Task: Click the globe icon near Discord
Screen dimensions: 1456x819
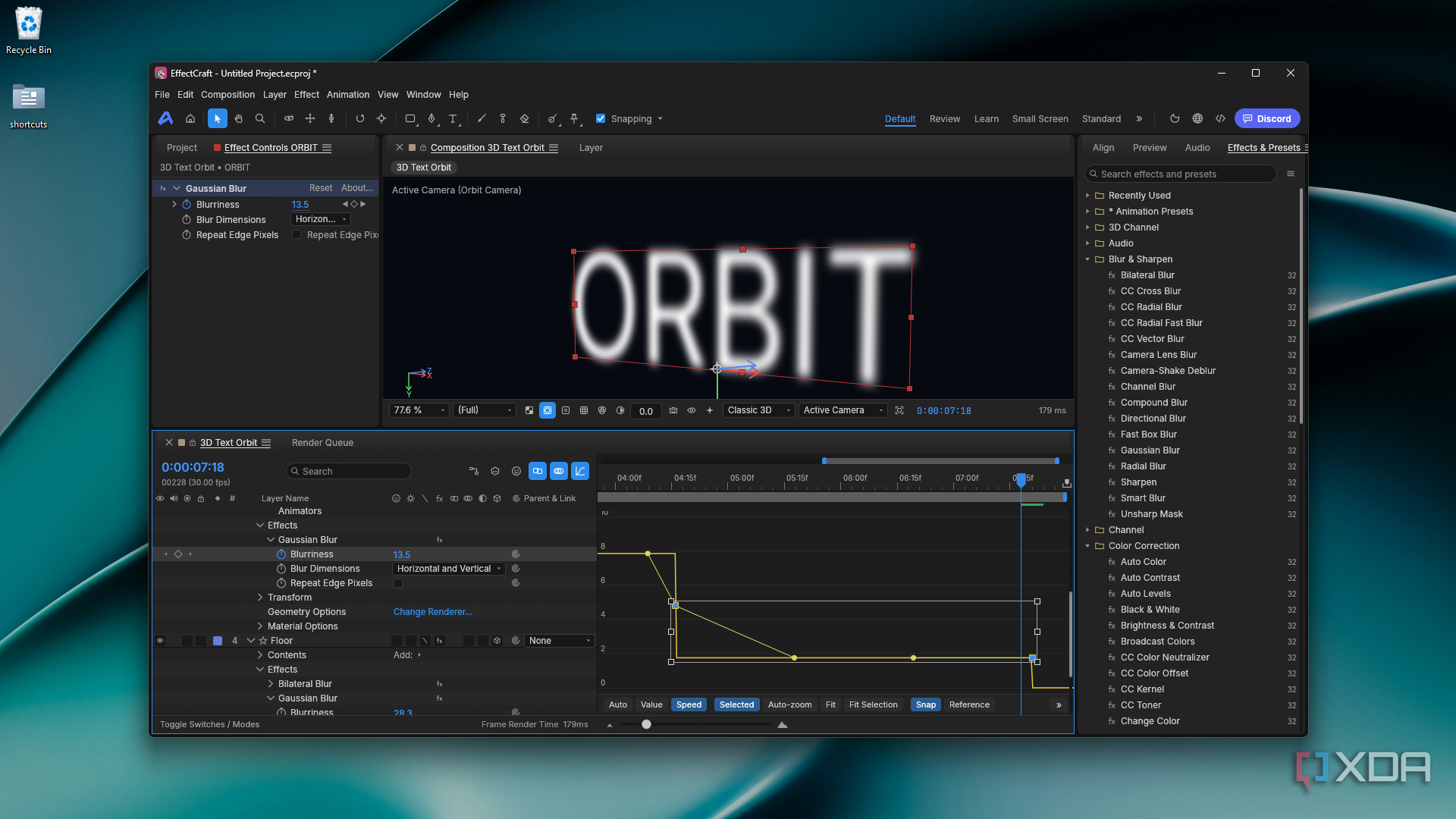Action: 1197,119
